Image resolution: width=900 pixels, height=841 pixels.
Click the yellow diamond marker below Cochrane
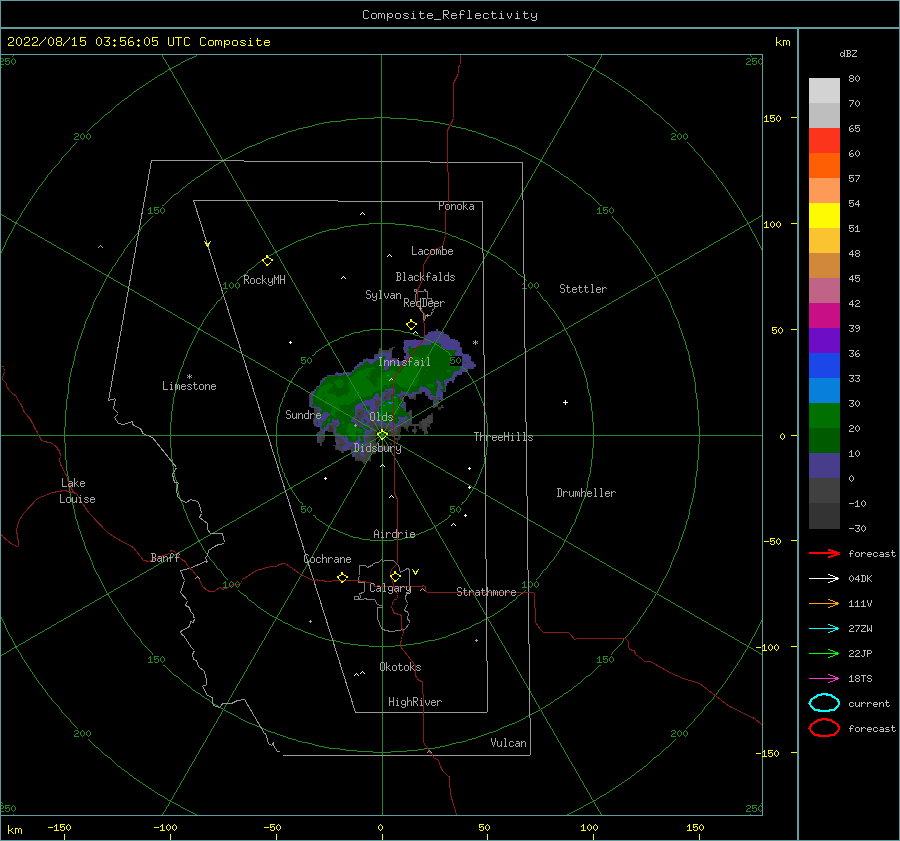(342, 578)
